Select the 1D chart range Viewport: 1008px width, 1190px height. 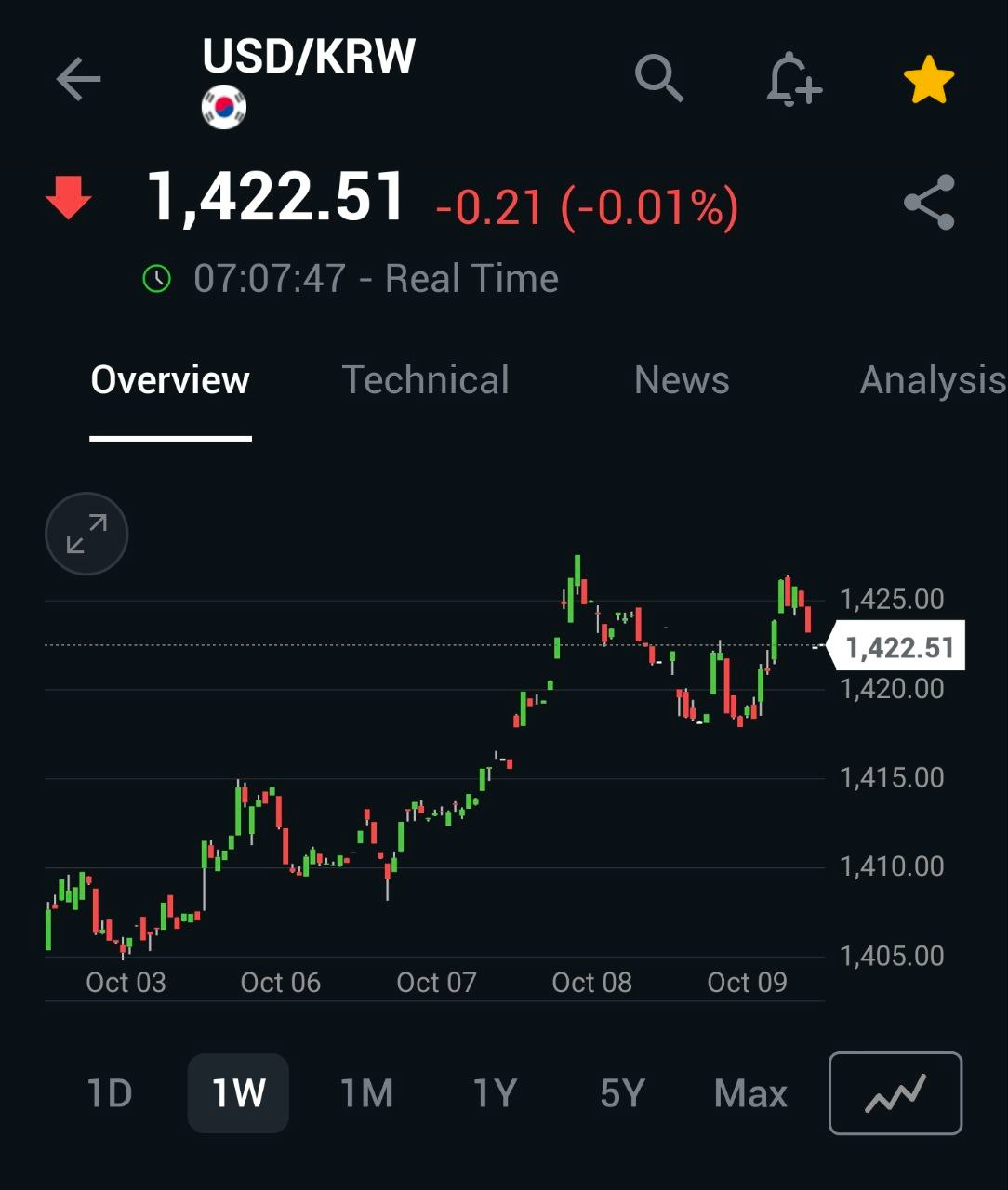click(110, 1093)
